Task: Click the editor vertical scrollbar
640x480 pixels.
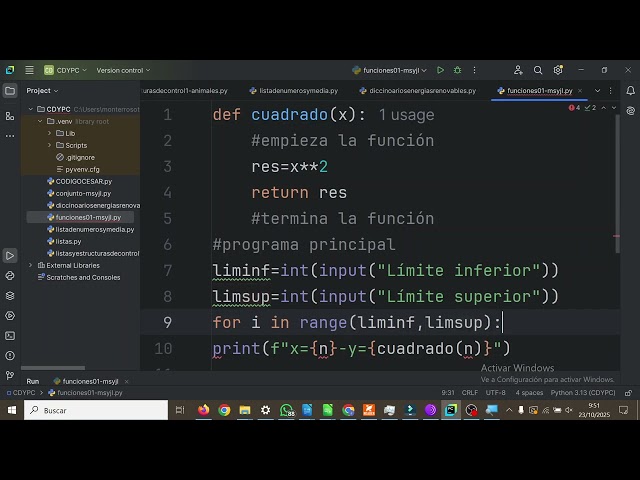Action: [617, 184]
